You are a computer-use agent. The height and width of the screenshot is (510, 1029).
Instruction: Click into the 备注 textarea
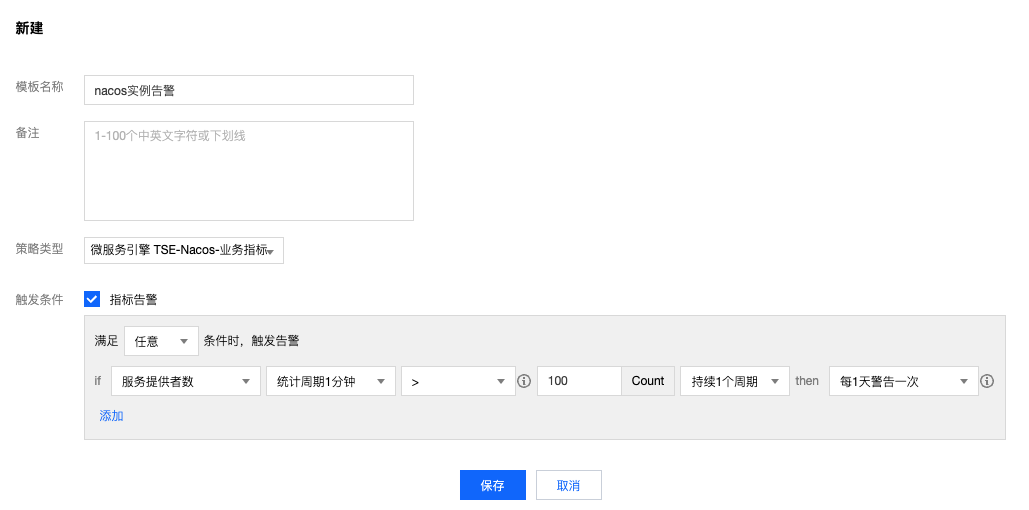click(249, 171)
